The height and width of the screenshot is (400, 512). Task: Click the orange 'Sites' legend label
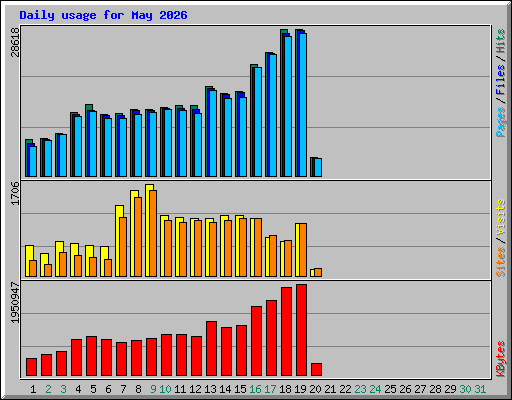[500, 262]
